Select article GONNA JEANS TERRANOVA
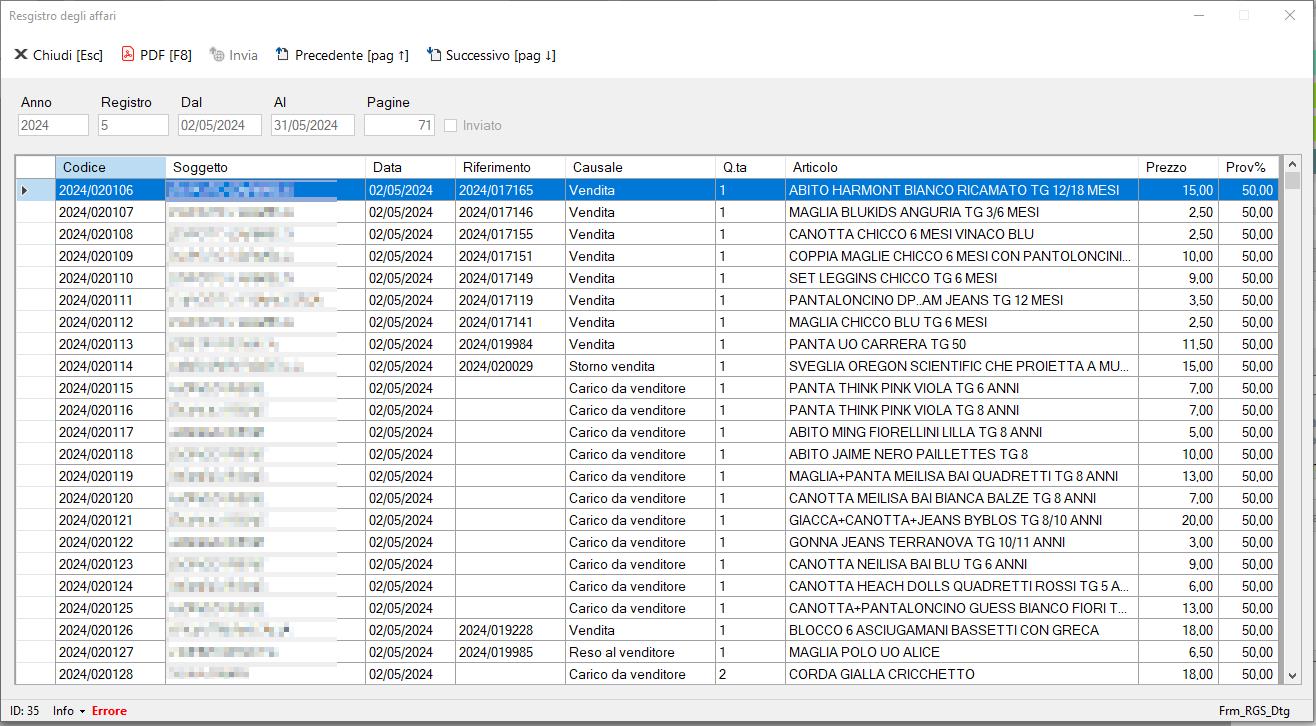 [962, 542]
